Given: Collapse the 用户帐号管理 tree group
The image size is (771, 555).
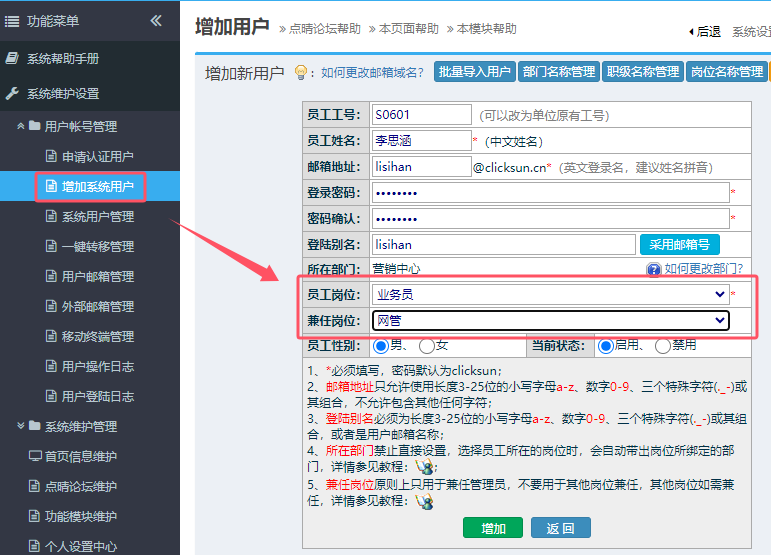Looking at the screenshot, I should (22, 127).
